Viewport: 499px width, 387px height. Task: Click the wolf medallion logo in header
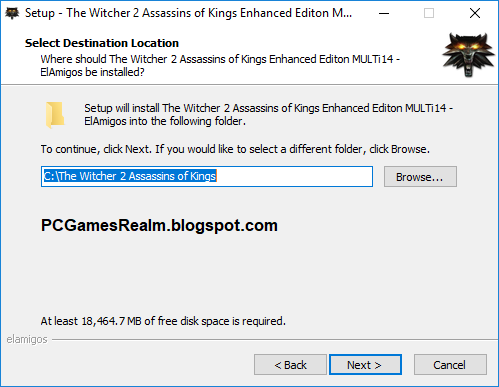click(468, 55)
